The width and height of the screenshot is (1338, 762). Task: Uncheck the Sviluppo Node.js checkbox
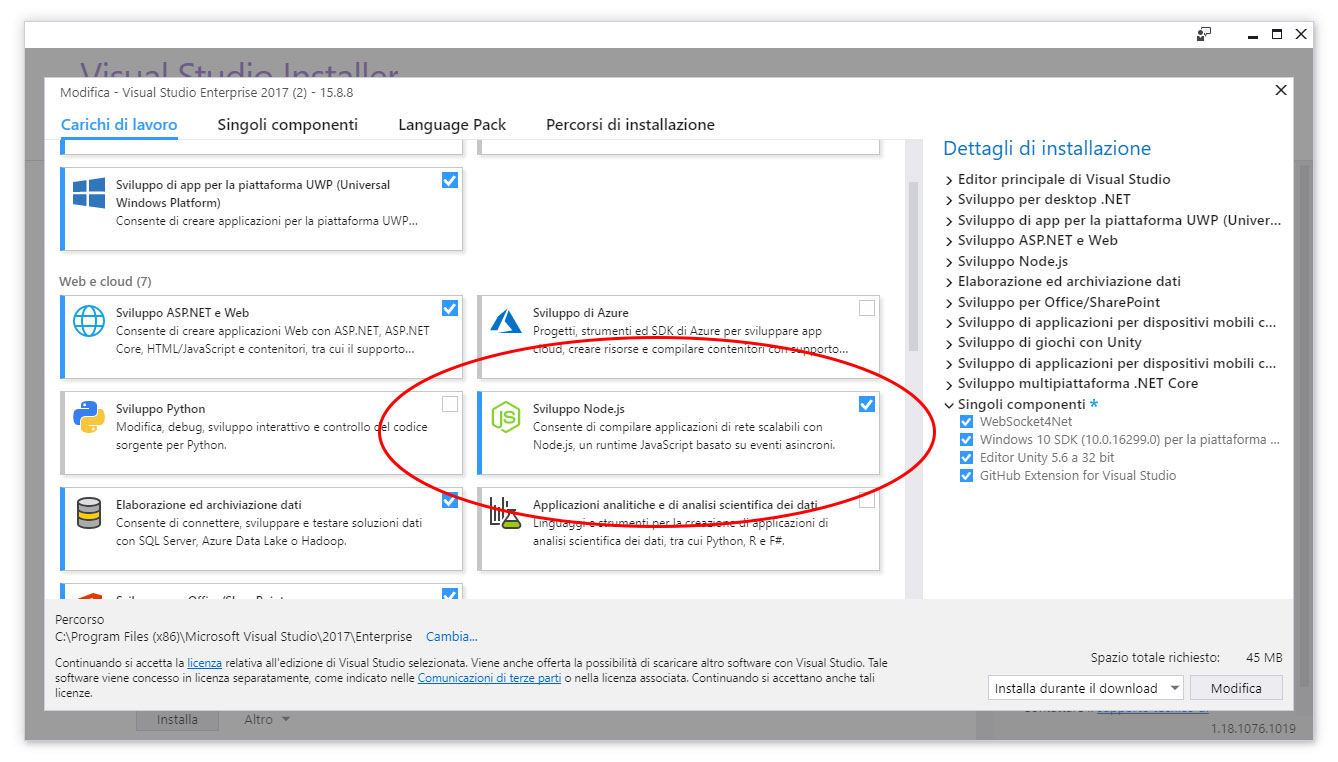tap(867, 404)
